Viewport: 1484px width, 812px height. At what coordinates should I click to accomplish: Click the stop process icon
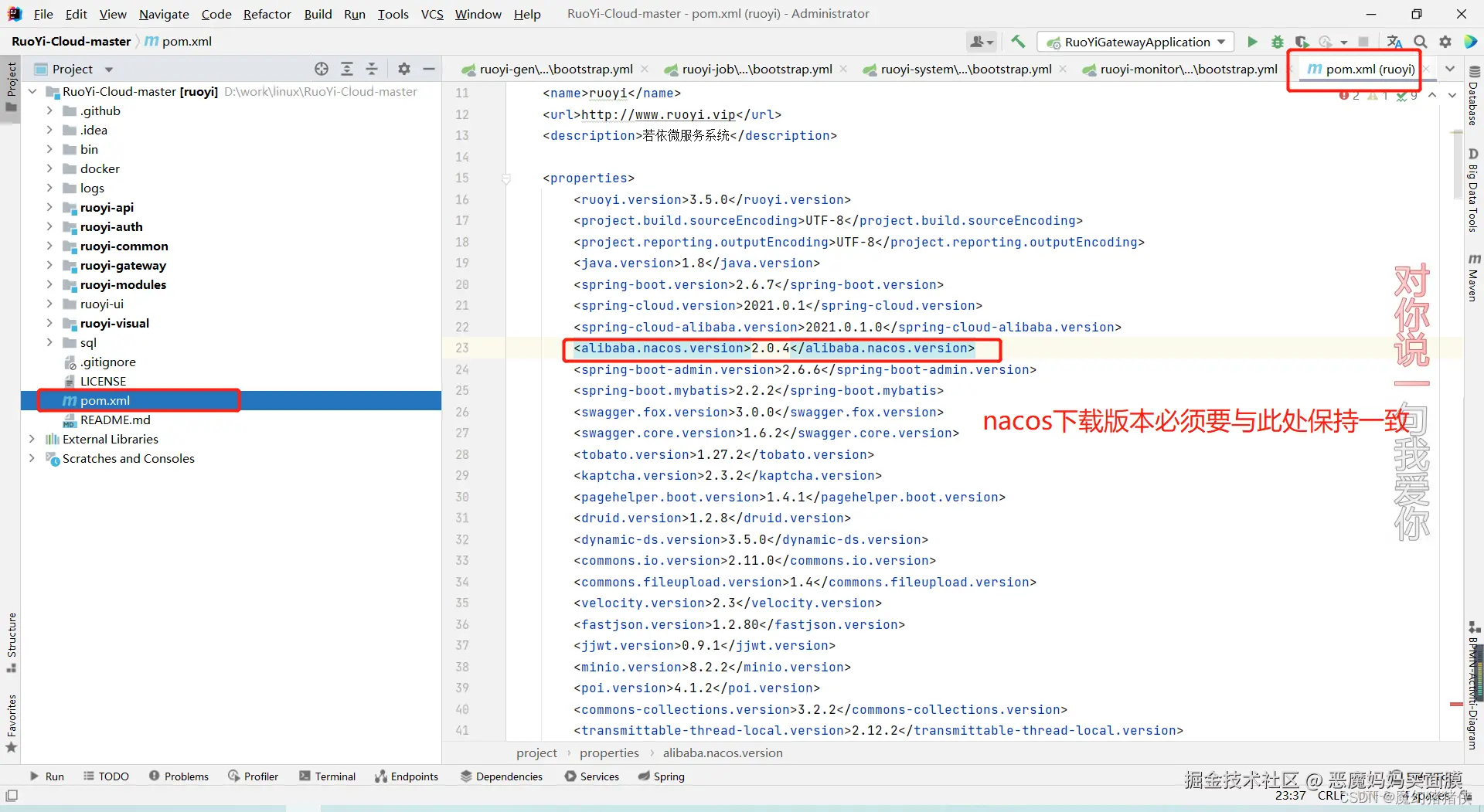pyautogui.click(x=1363, y=42)
